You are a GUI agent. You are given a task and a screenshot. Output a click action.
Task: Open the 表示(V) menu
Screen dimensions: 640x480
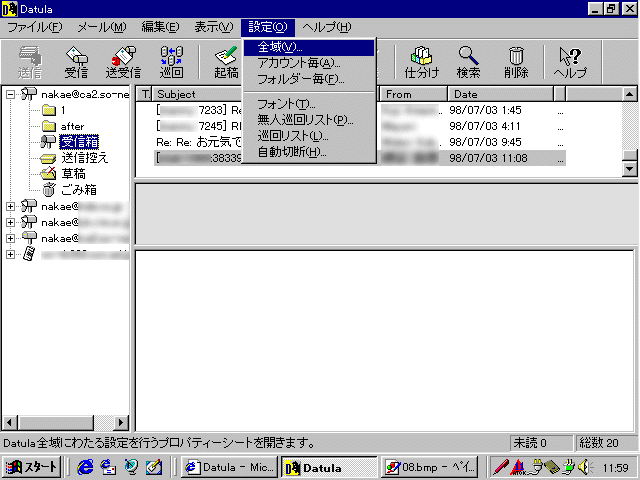tap(214, 27)
